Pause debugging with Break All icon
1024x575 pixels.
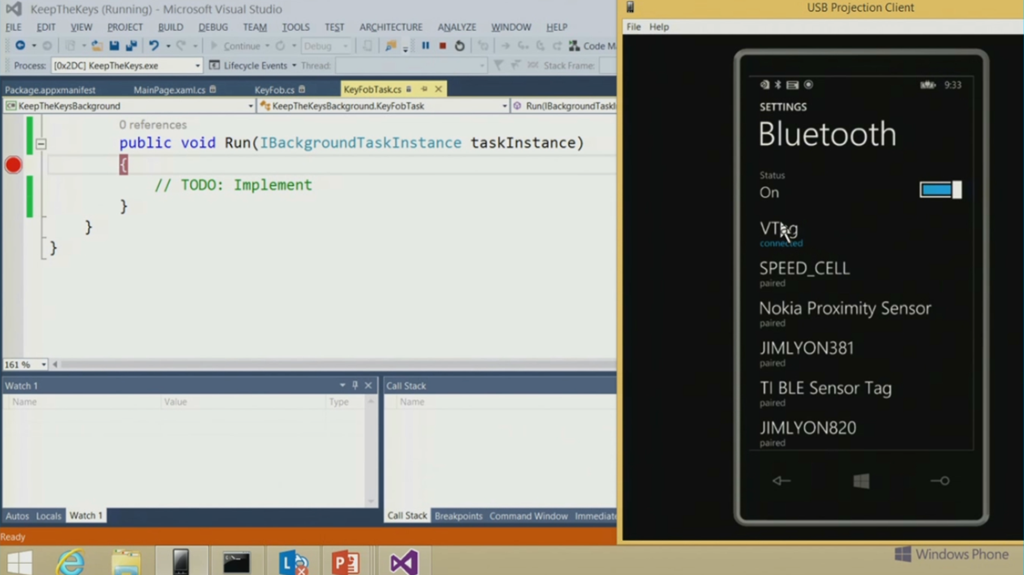[x=426, y=46]
